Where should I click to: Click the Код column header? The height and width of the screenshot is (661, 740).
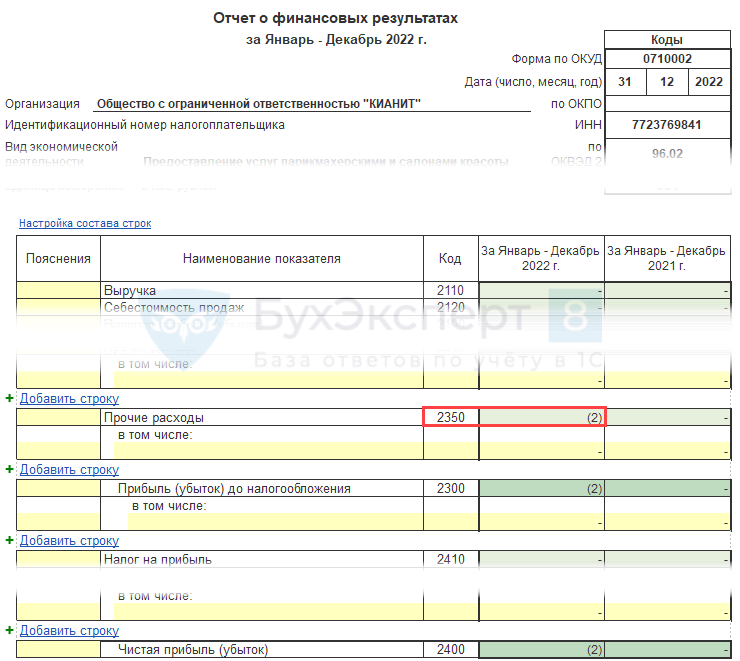451,259
